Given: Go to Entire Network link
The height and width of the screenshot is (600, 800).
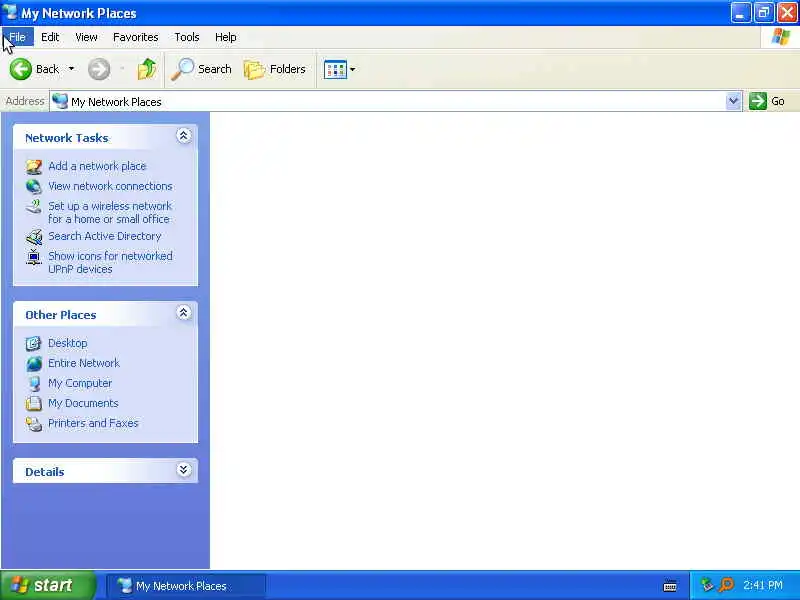Looking at the screenshot, I should tap(84, 363).
